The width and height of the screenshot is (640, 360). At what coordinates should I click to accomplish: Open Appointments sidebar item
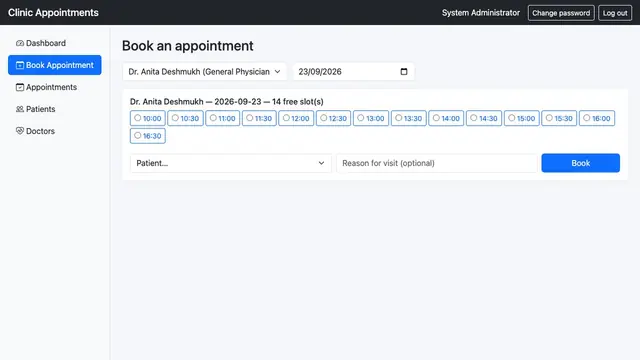[x=55, y=87]
